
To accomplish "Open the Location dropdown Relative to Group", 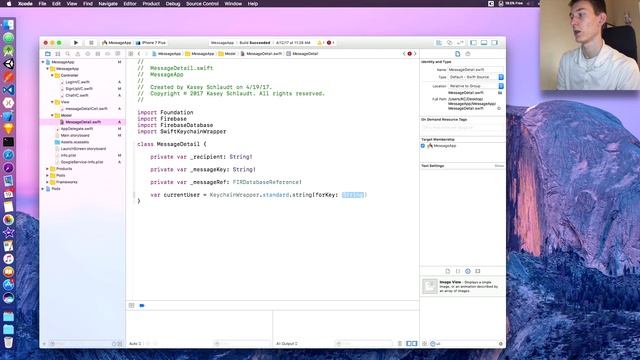I will click(x=476, y=86).
